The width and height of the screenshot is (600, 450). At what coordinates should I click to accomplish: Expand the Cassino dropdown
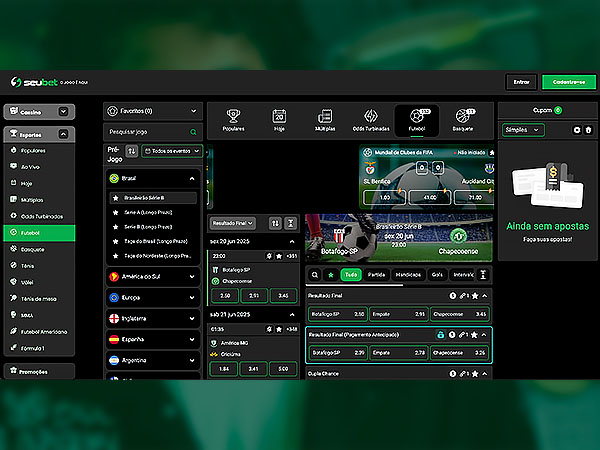point(64,112)
